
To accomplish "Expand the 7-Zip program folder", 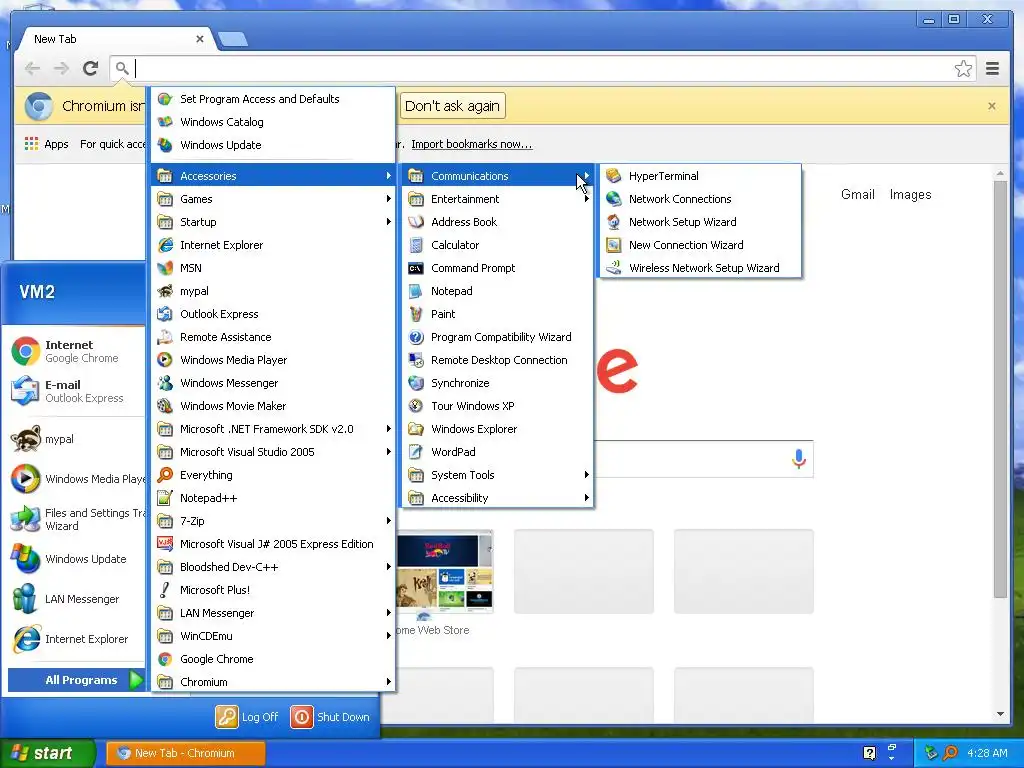I will 273,520.
